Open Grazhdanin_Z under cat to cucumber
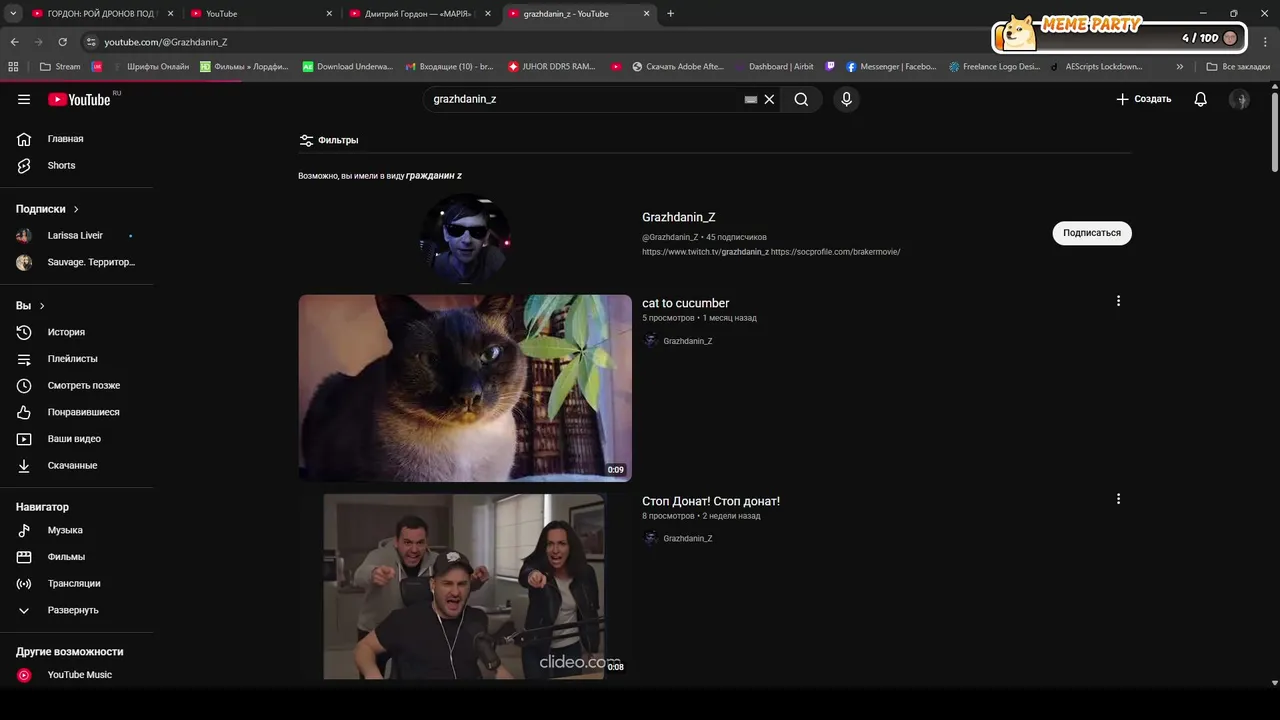 (x=688, y=341)
